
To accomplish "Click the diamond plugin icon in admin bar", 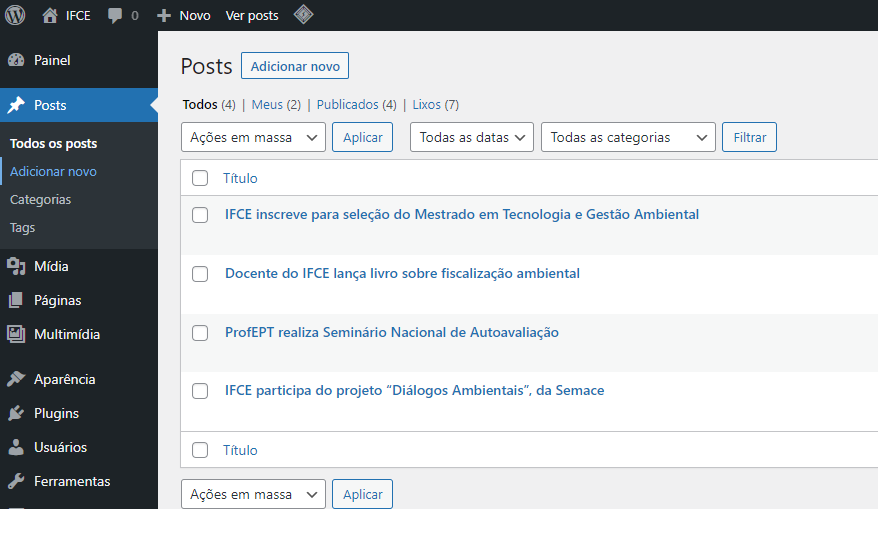I will pos(303,15).
